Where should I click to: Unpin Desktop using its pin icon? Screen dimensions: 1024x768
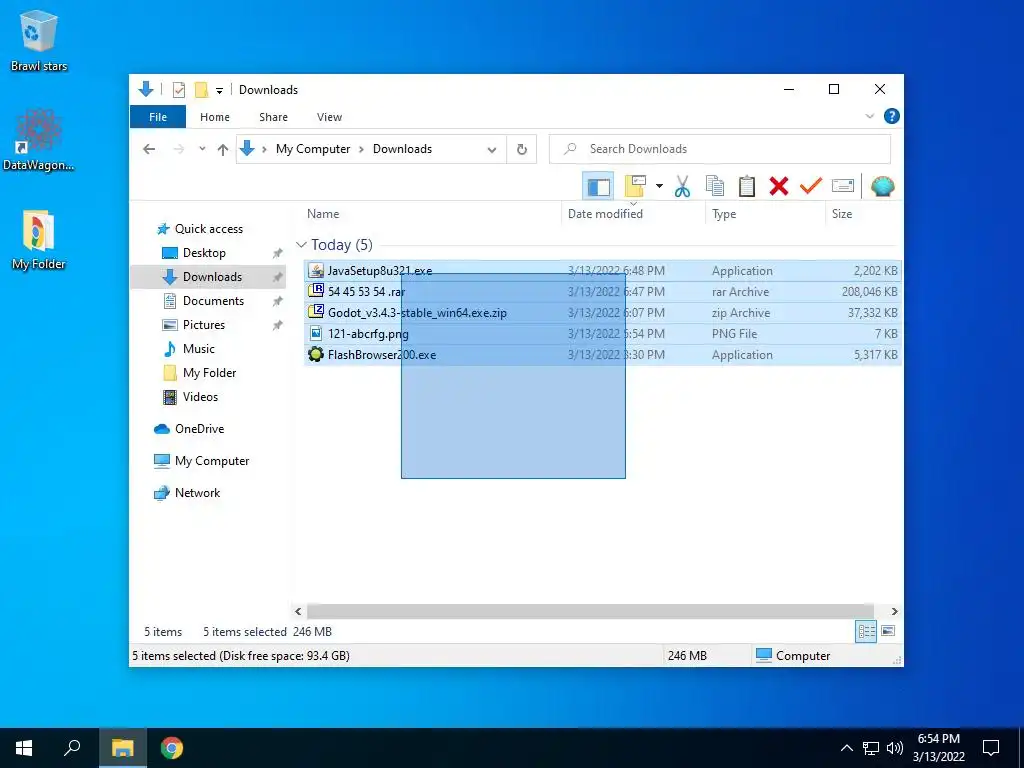[x=278, y=253]
